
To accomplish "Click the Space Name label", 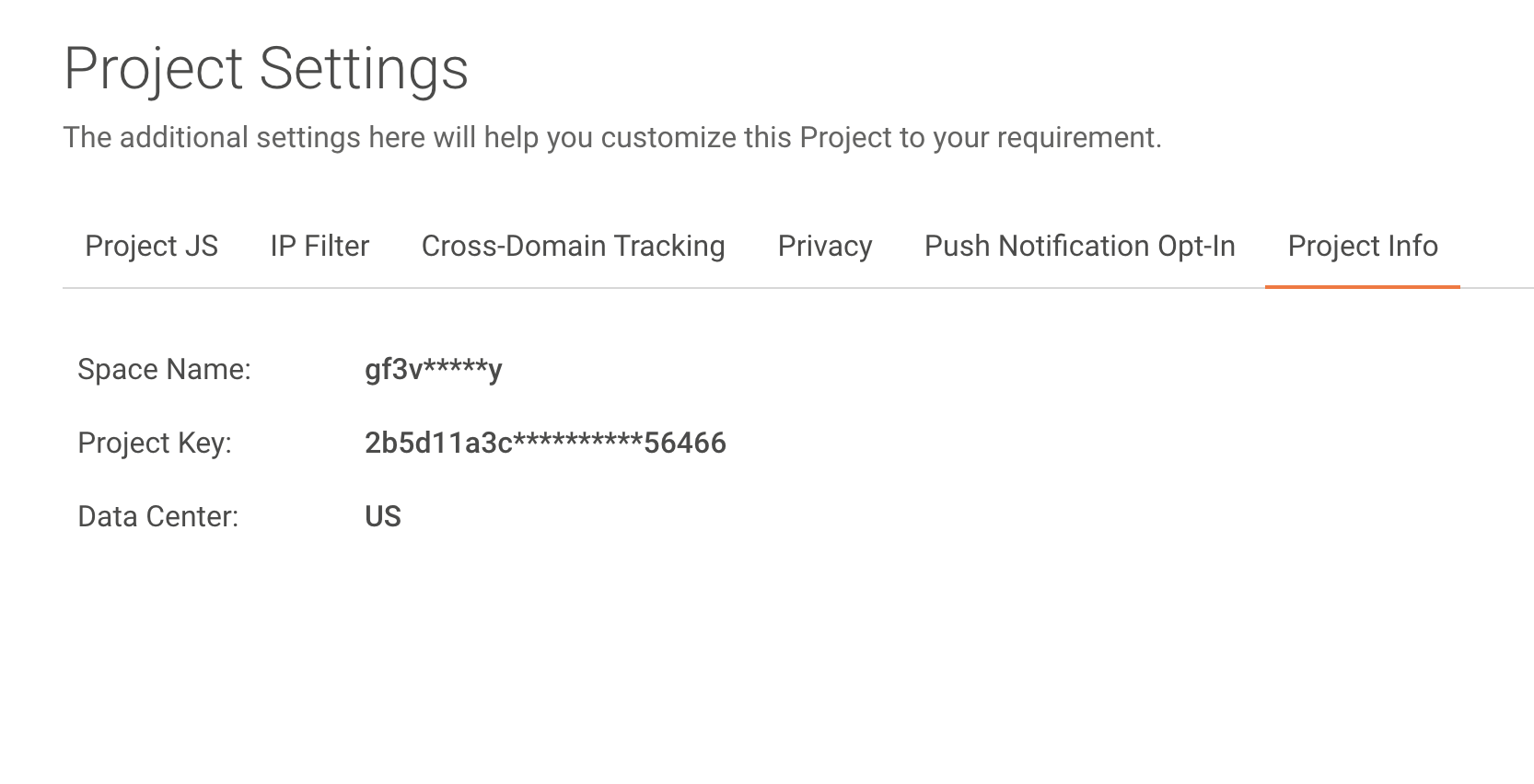I will [x=165, y=368].
